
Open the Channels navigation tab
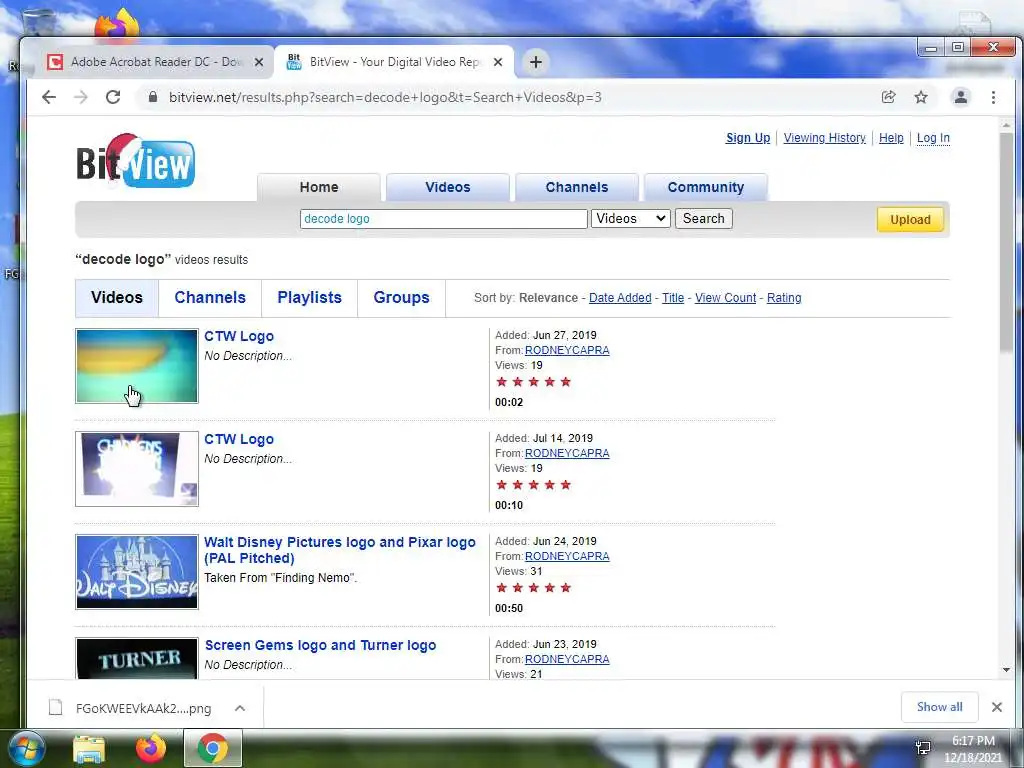pos(577,187)
